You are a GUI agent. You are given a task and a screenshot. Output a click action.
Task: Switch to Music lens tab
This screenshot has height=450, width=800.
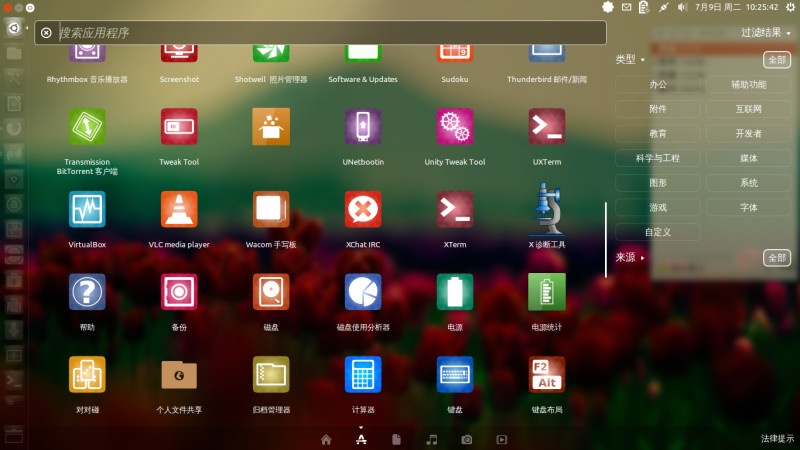coord(432,439)
